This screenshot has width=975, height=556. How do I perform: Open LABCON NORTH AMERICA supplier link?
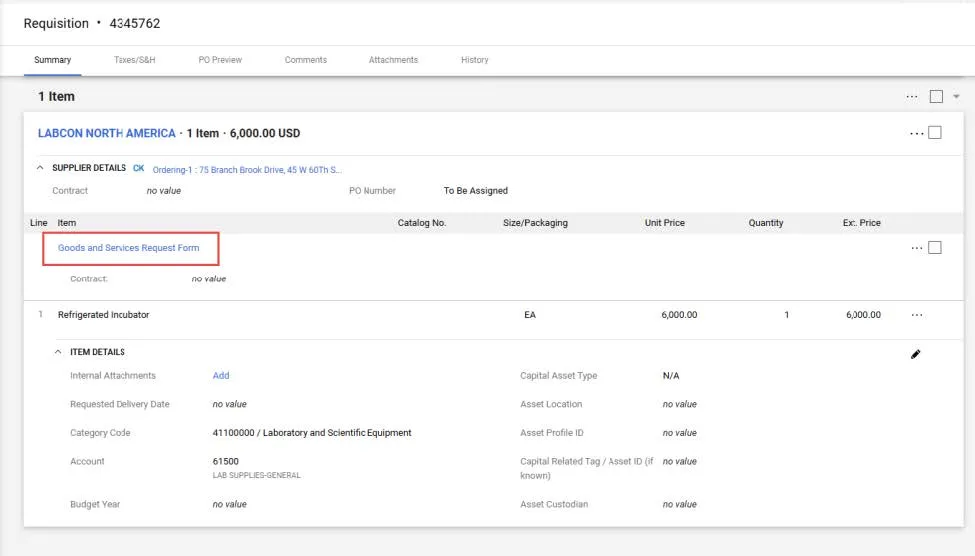(x=106, y=133)
